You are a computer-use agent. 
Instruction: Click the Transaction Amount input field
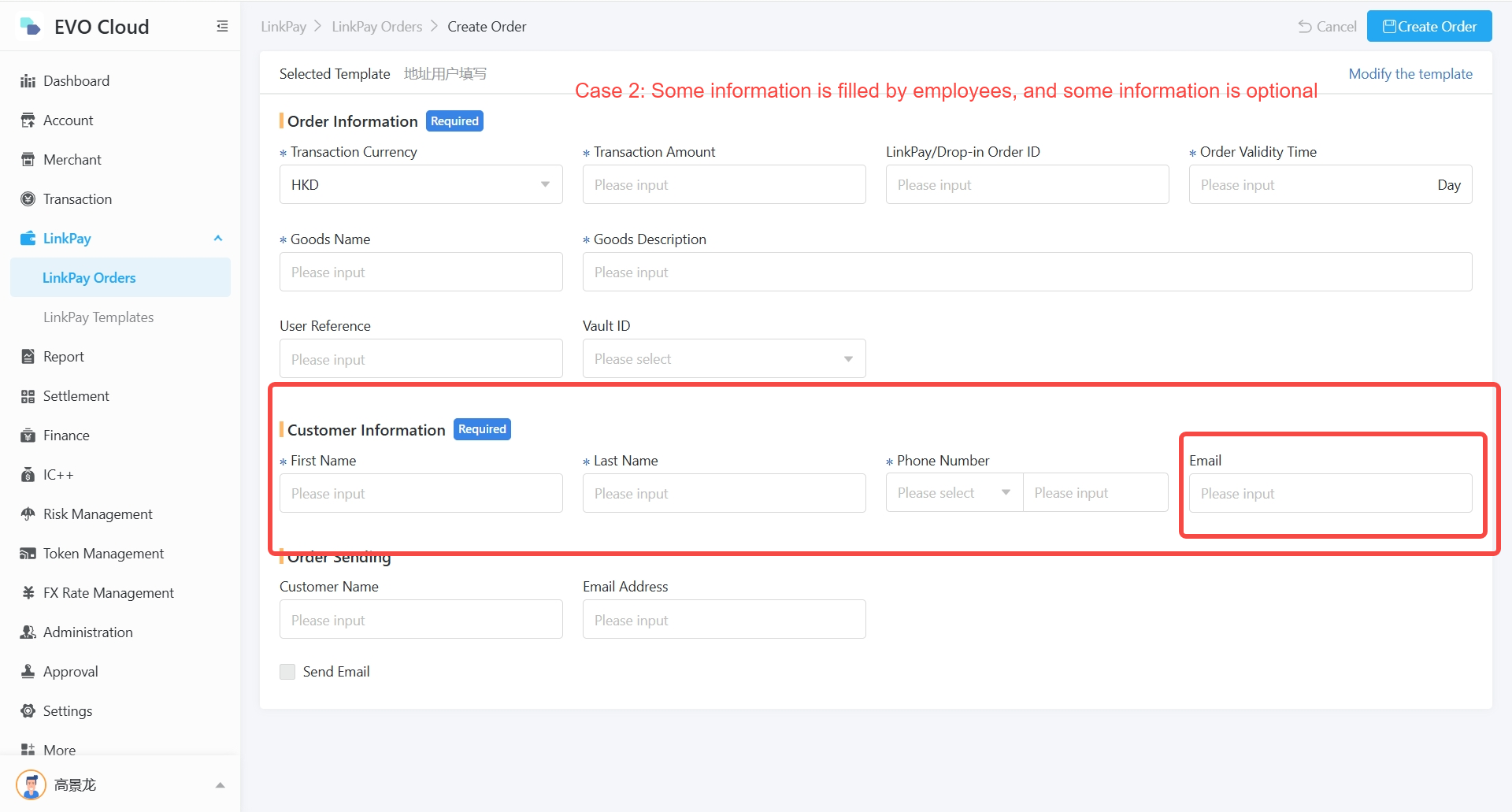coord(724,185)
